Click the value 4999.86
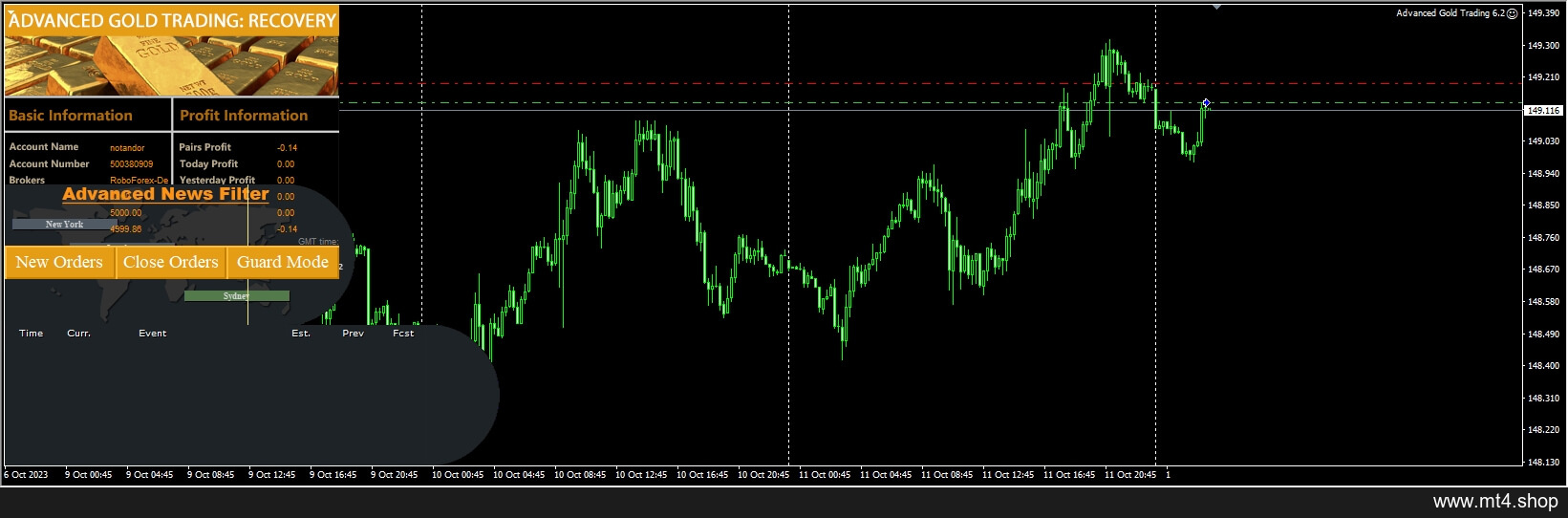The width and height of the screenshot is (1568, 518). (x=125, y=229)
